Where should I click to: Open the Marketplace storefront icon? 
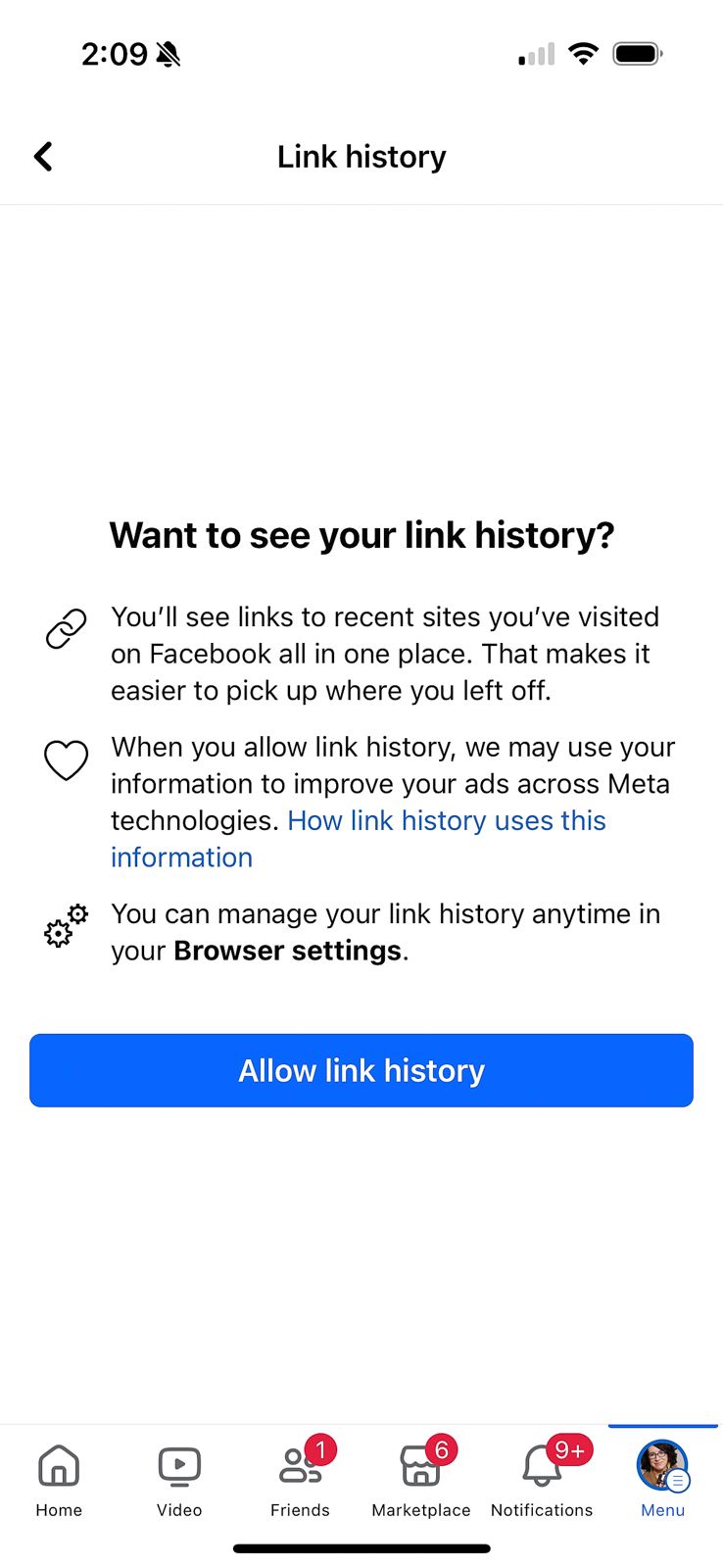click(420, 1465)
